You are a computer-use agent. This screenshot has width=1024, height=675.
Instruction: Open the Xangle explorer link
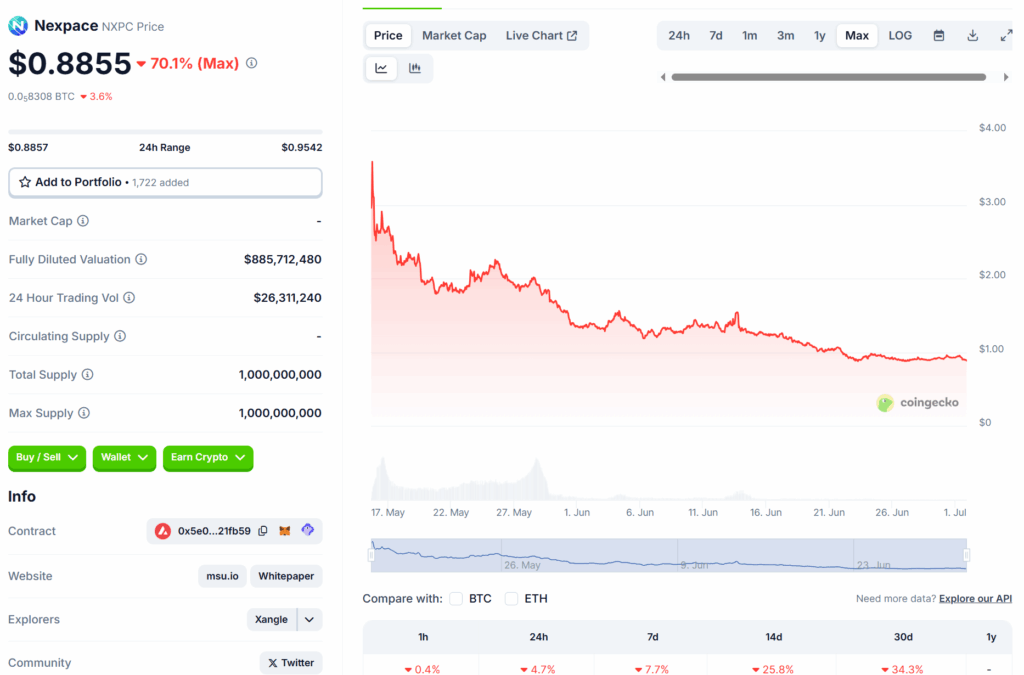(271, 620)
